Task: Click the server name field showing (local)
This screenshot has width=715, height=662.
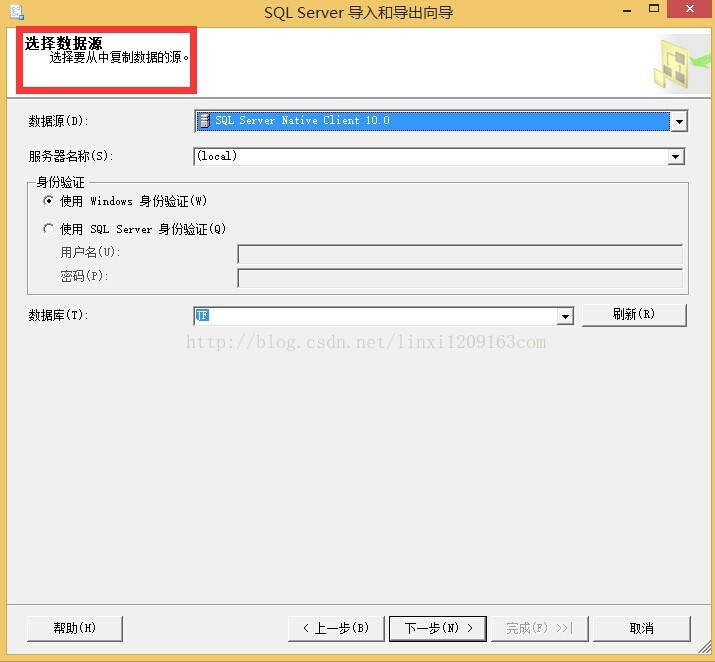Action: pos(439,157)
